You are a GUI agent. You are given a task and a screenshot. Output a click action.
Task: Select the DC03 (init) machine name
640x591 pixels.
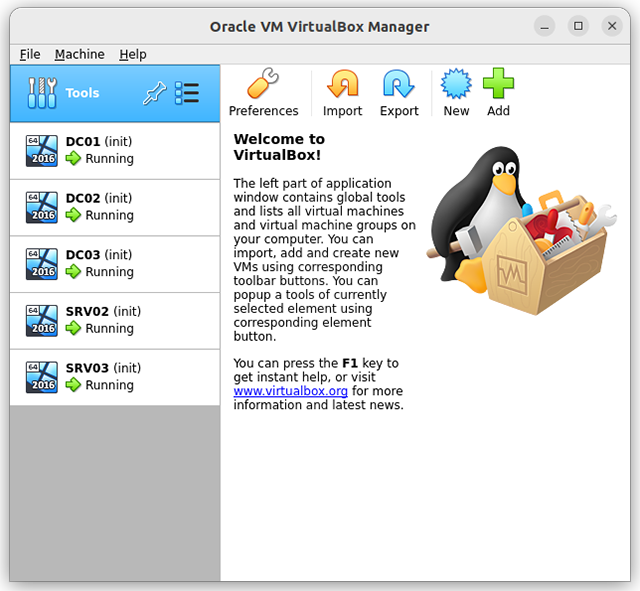pos(99,255)
